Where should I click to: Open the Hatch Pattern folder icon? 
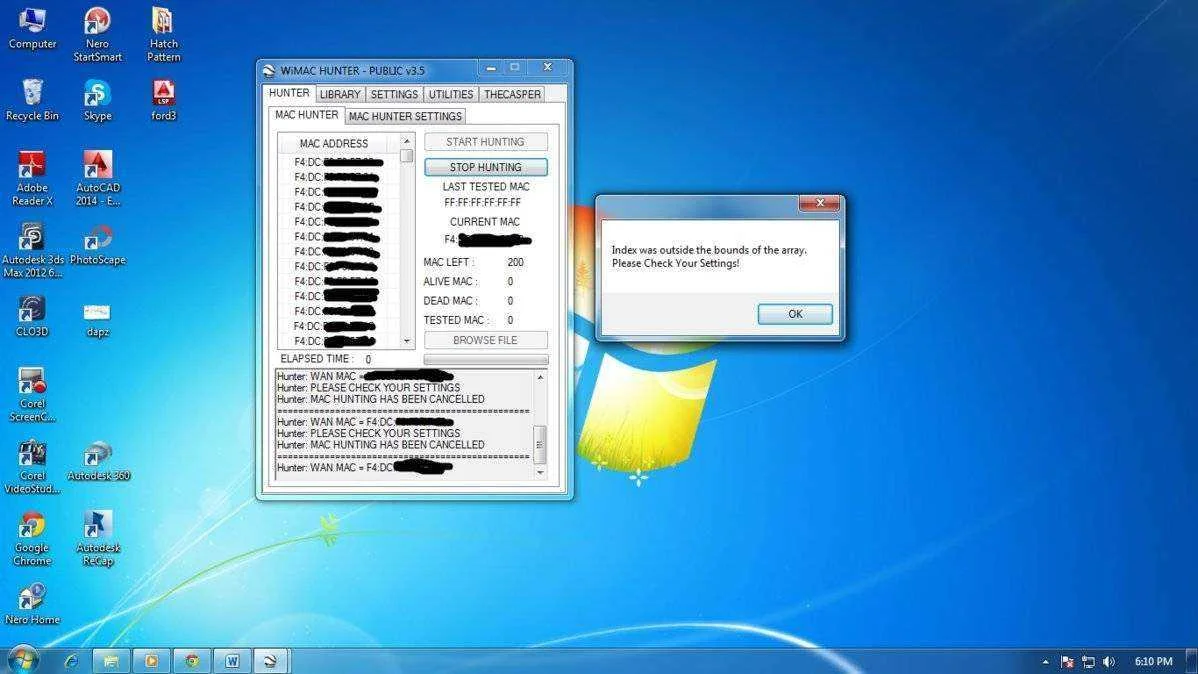(164, 34)
